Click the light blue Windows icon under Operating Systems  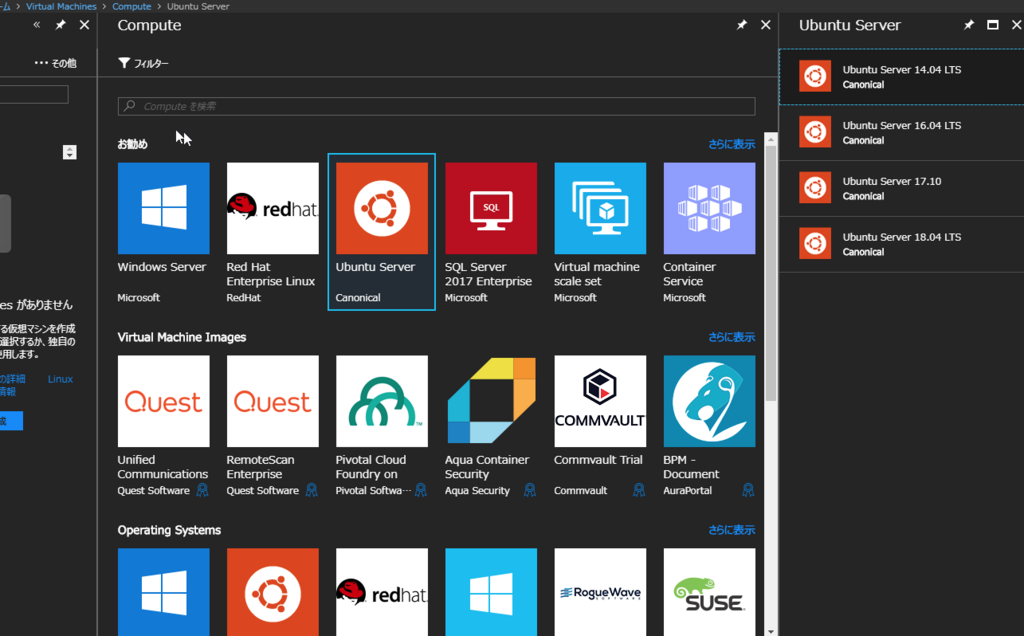pos(490,592)
